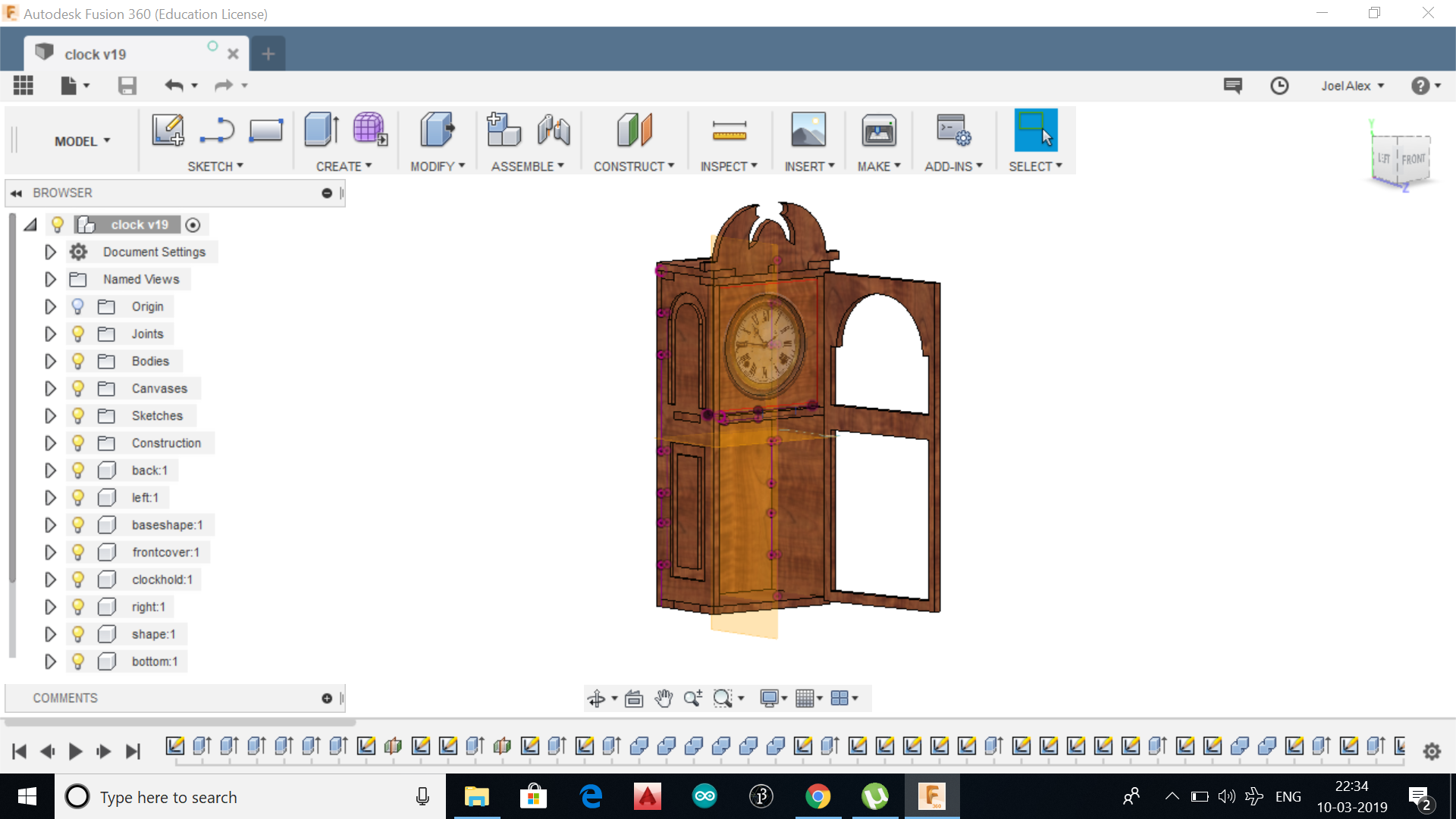Activate the clock v19 component radio button
The height and width of the screenshot is (819, 1456).
pyautogui.click(x=193, y=225)
